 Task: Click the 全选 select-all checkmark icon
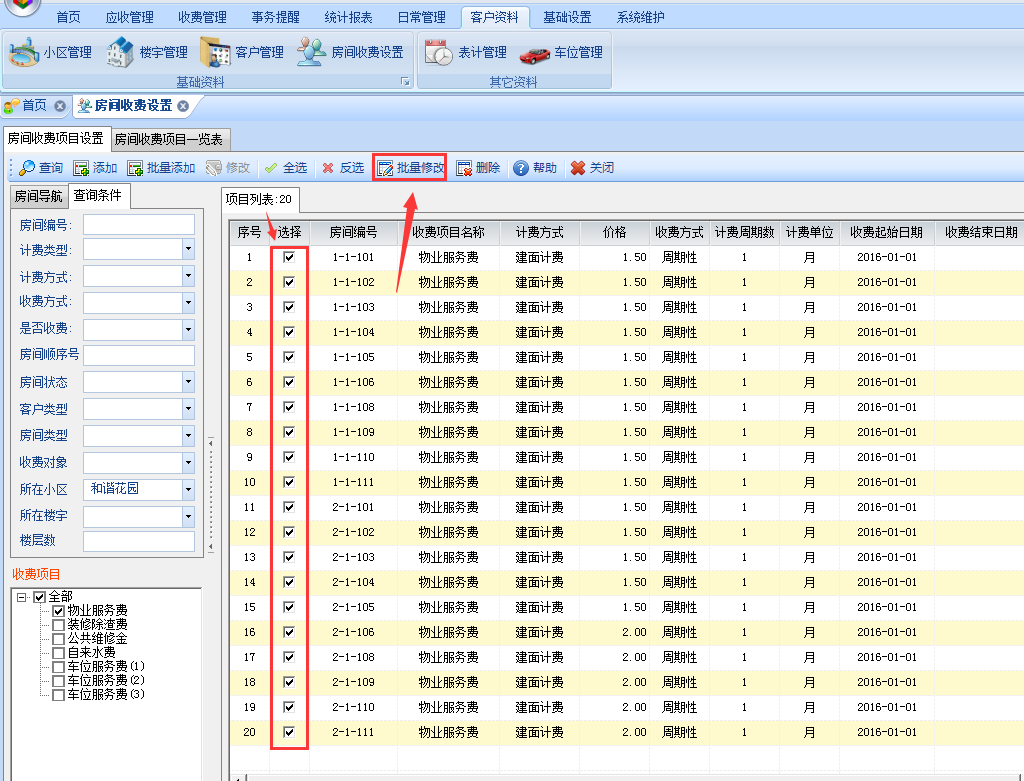271,168
